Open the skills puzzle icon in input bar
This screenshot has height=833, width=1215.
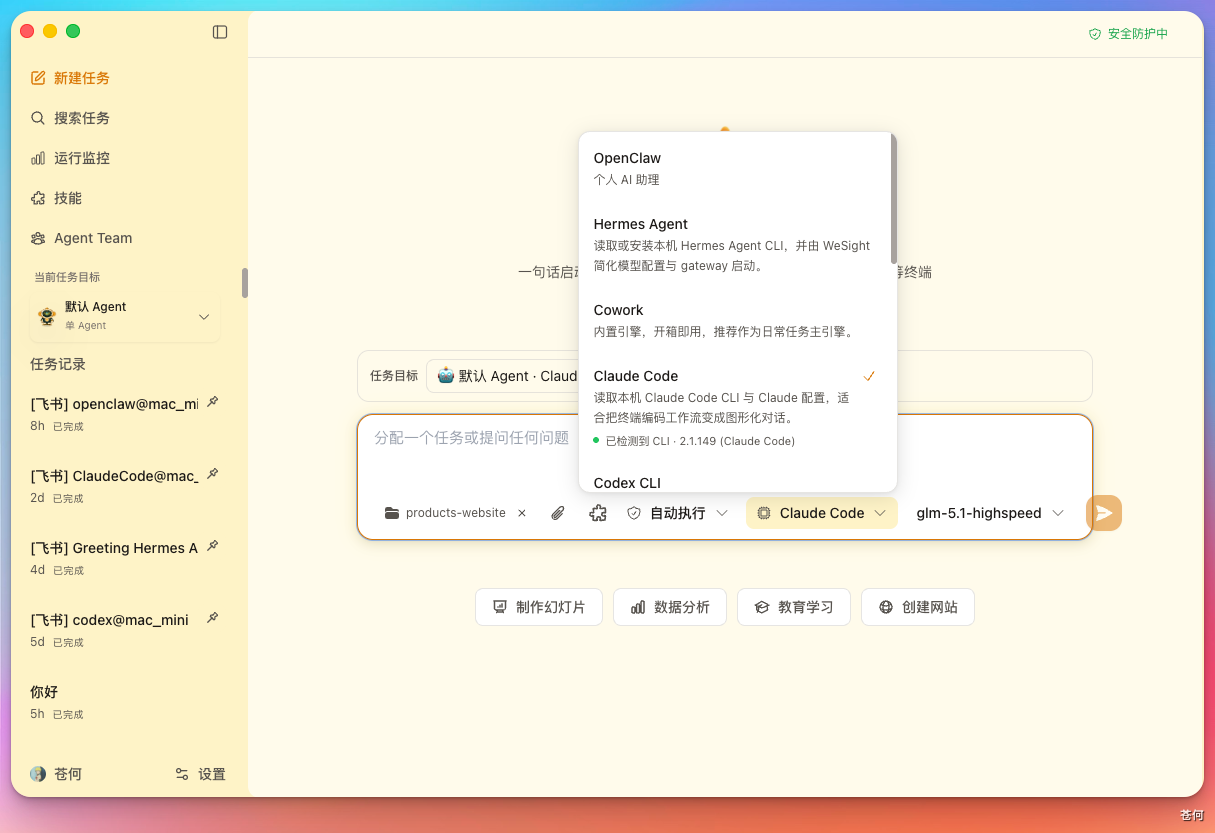[598, 513]
